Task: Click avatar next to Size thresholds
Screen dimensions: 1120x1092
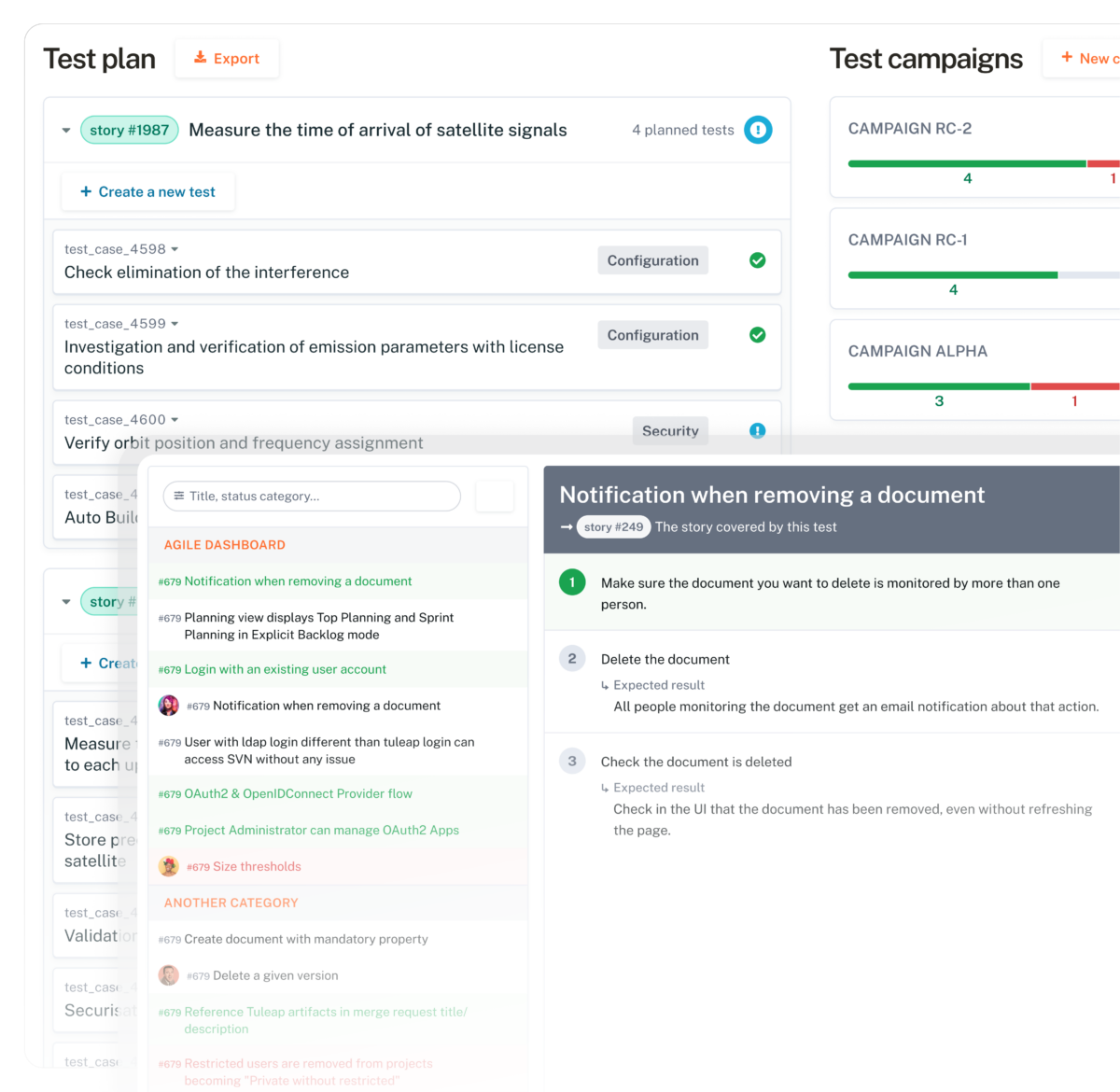Action: click(x=169, y=866)
